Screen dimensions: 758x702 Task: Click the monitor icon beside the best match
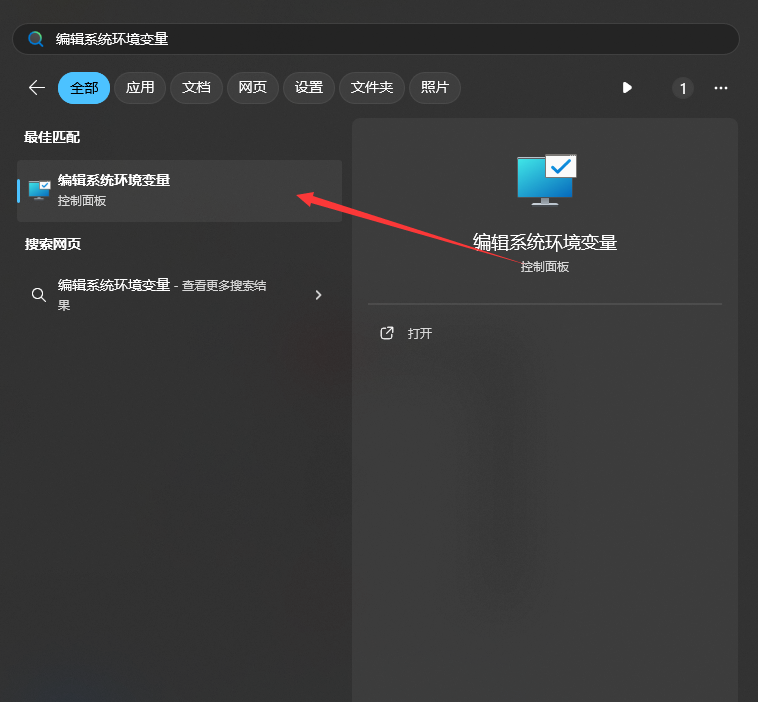[39, 190]
